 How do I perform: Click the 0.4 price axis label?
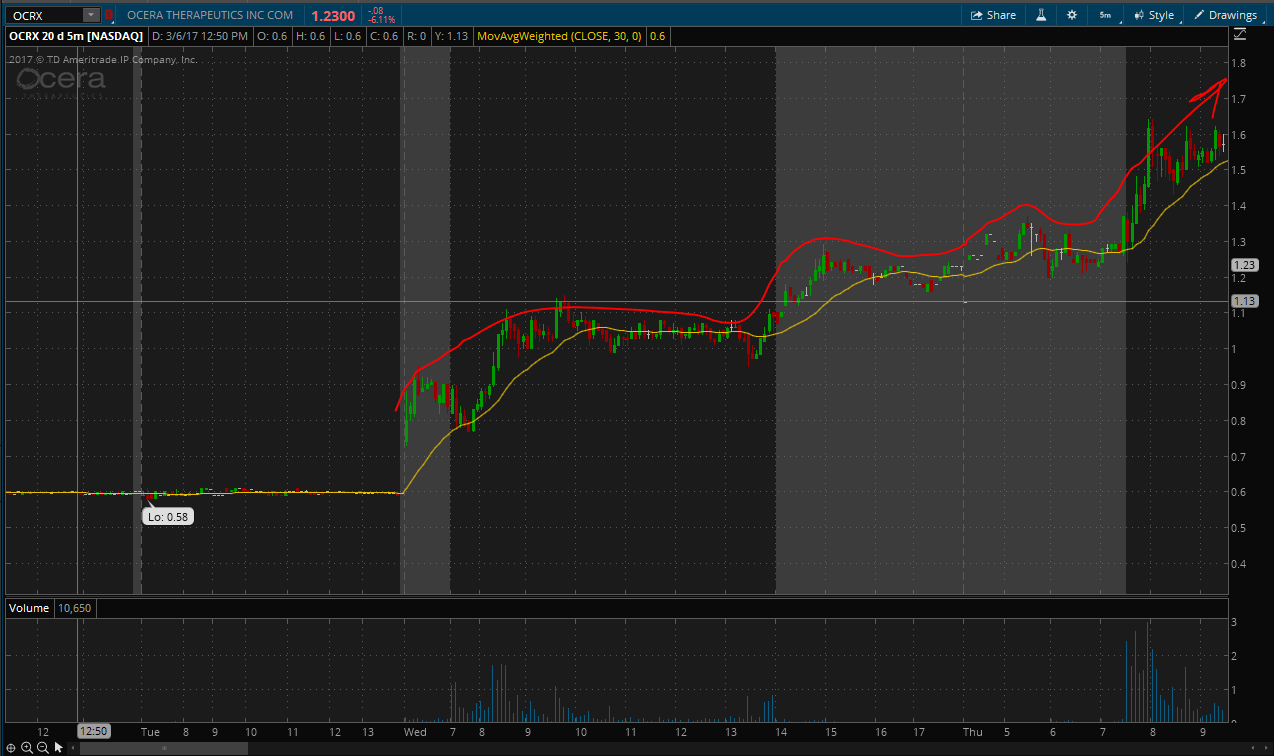tap(1238, 564)
